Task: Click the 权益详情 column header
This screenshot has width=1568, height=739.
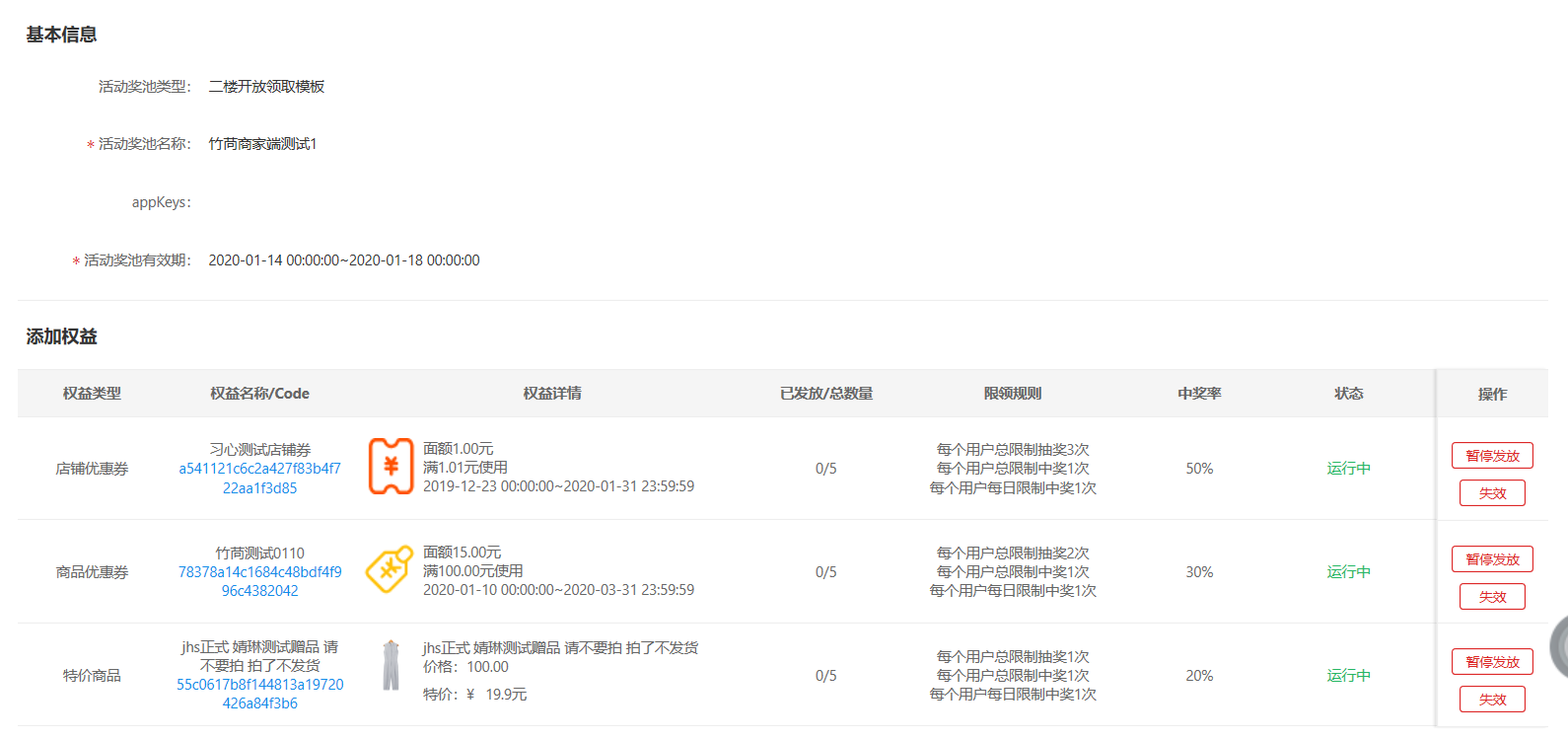Action: pyautogui.click(x=552, y=393)
